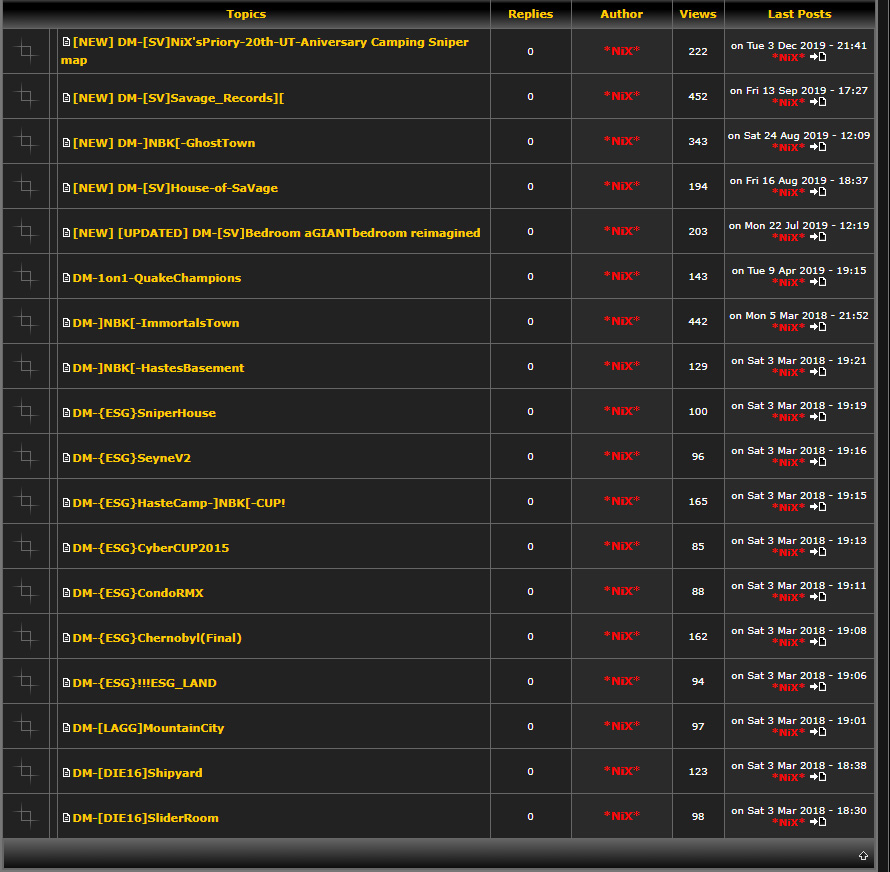890x872 pixels.
Task: Open last-post icon for Fri 16 Aug 2019 row
Action: click(x=818, y=192)
